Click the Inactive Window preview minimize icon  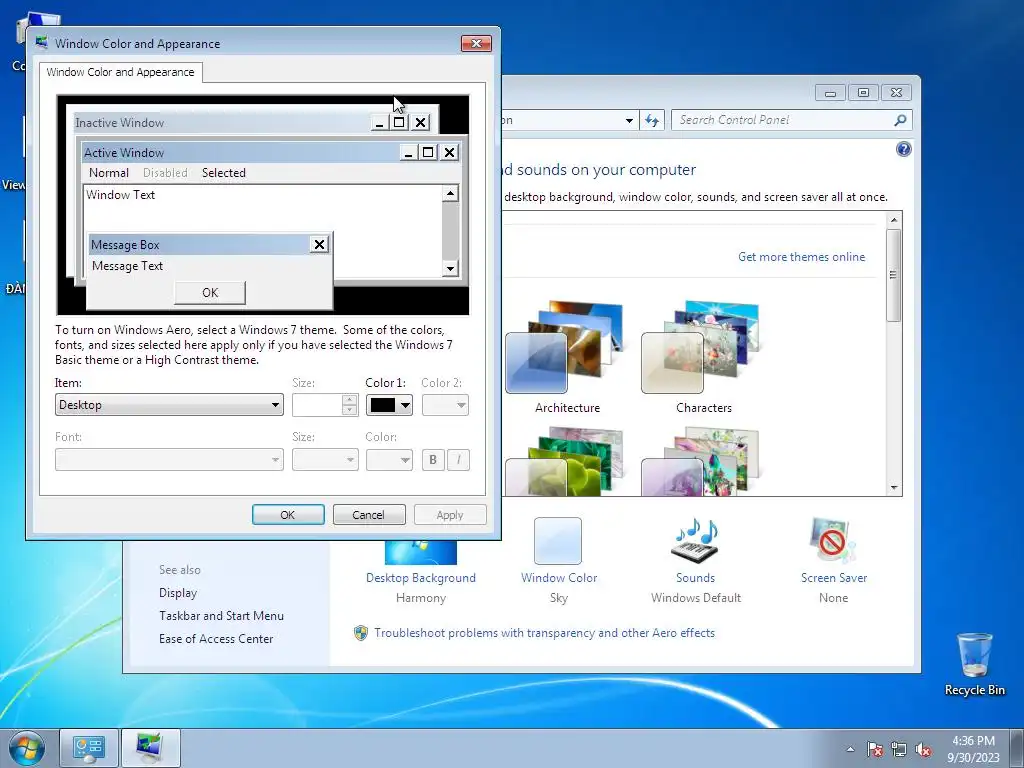(x=379, y=122)
